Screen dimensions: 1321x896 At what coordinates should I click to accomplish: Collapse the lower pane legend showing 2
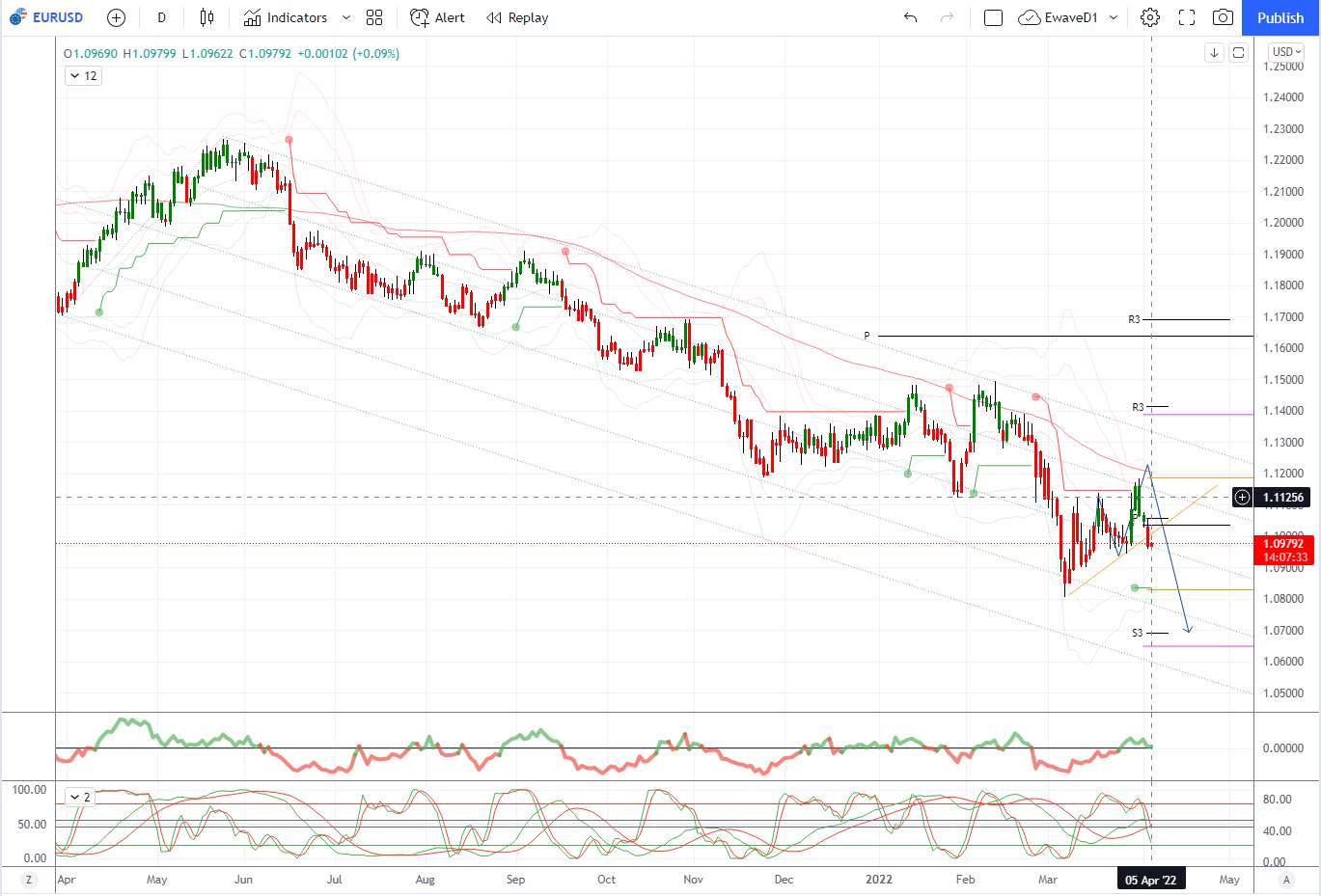pyautogui.click(x=79, y=797)
